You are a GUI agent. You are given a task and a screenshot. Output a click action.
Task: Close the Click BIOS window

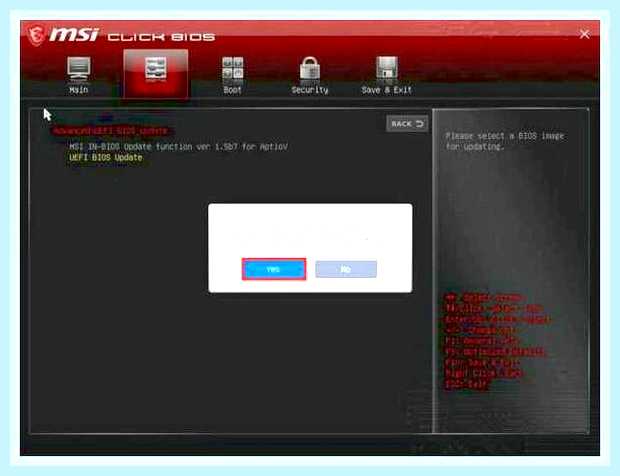click(584, 34)
